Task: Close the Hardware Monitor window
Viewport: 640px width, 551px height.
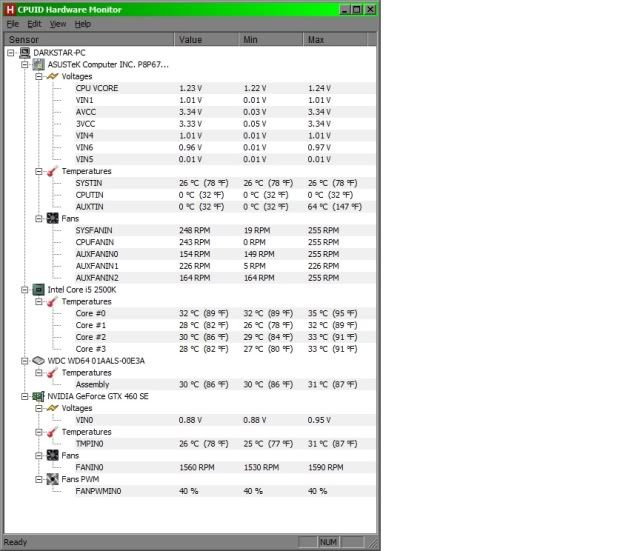Action: (x=370, y=9)
